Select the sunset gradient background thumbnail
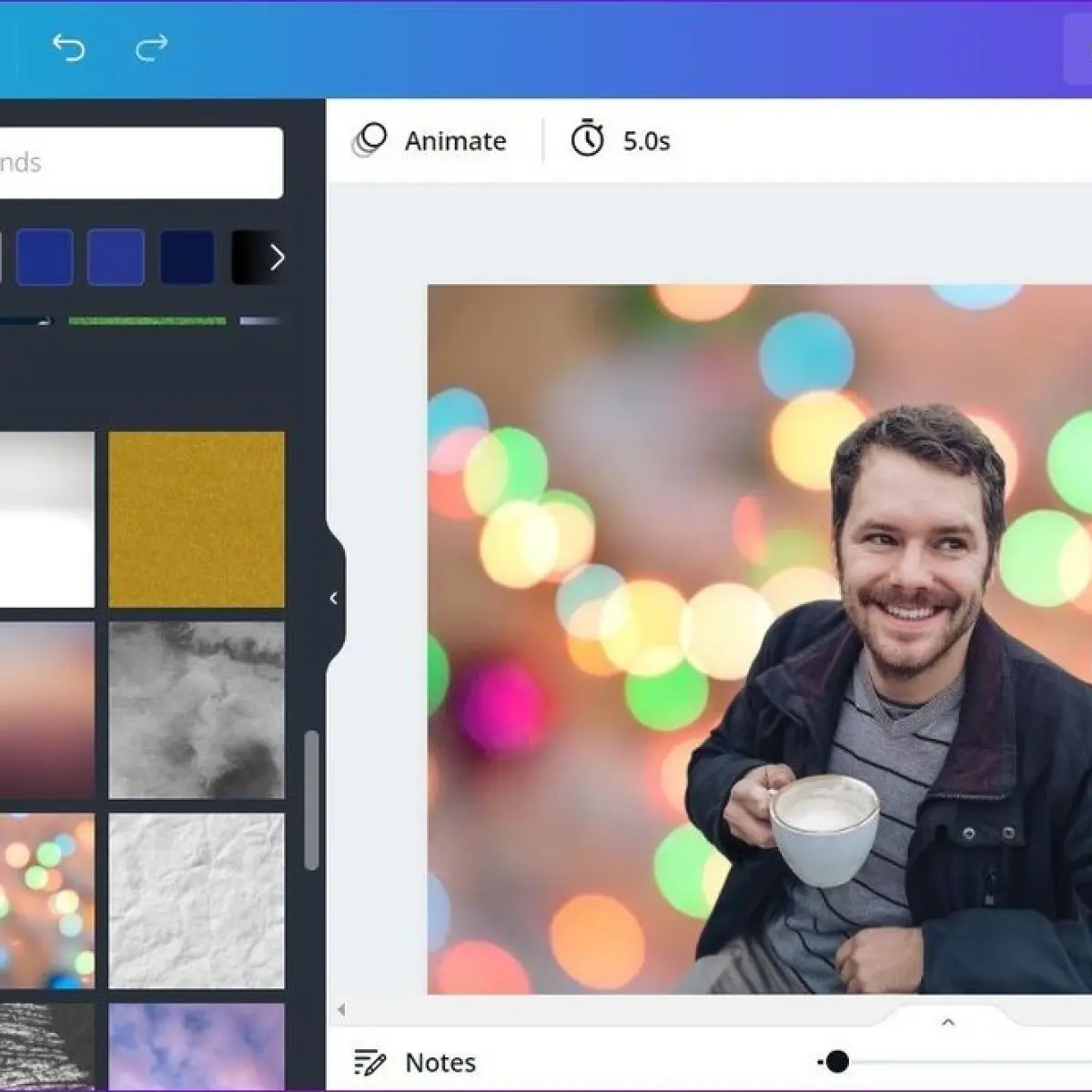 coord(47,711)
